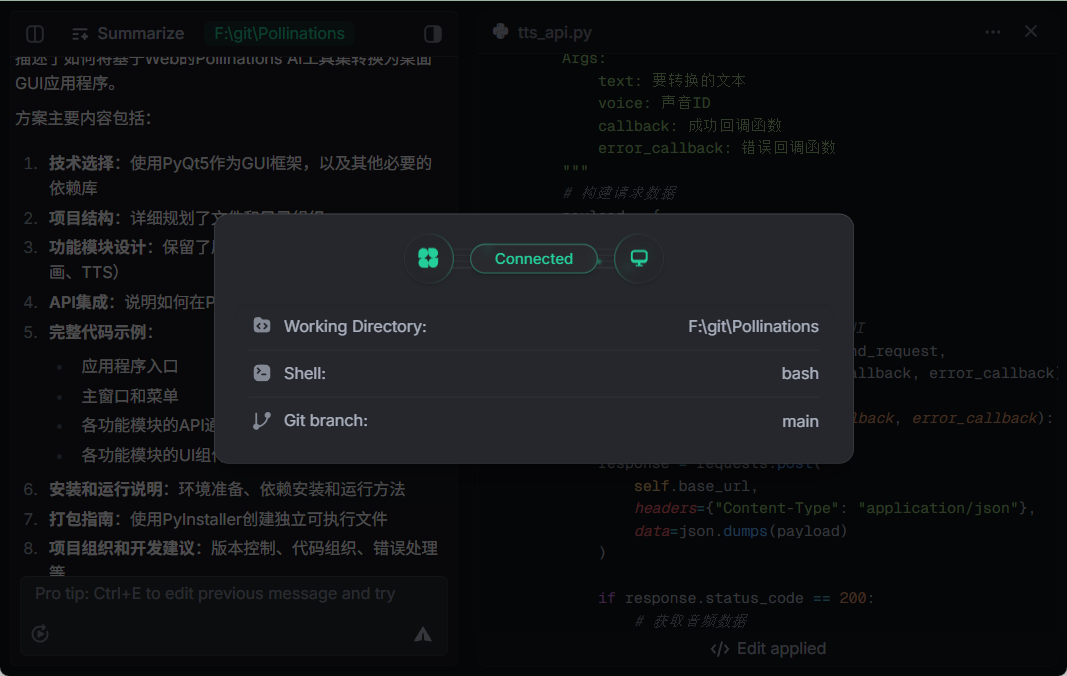Image resolution: width=1067 pixels, height=676 pixels.
Task: Click the Shell terminal icon
Action: pyautogui.click(x=262, y=373)
